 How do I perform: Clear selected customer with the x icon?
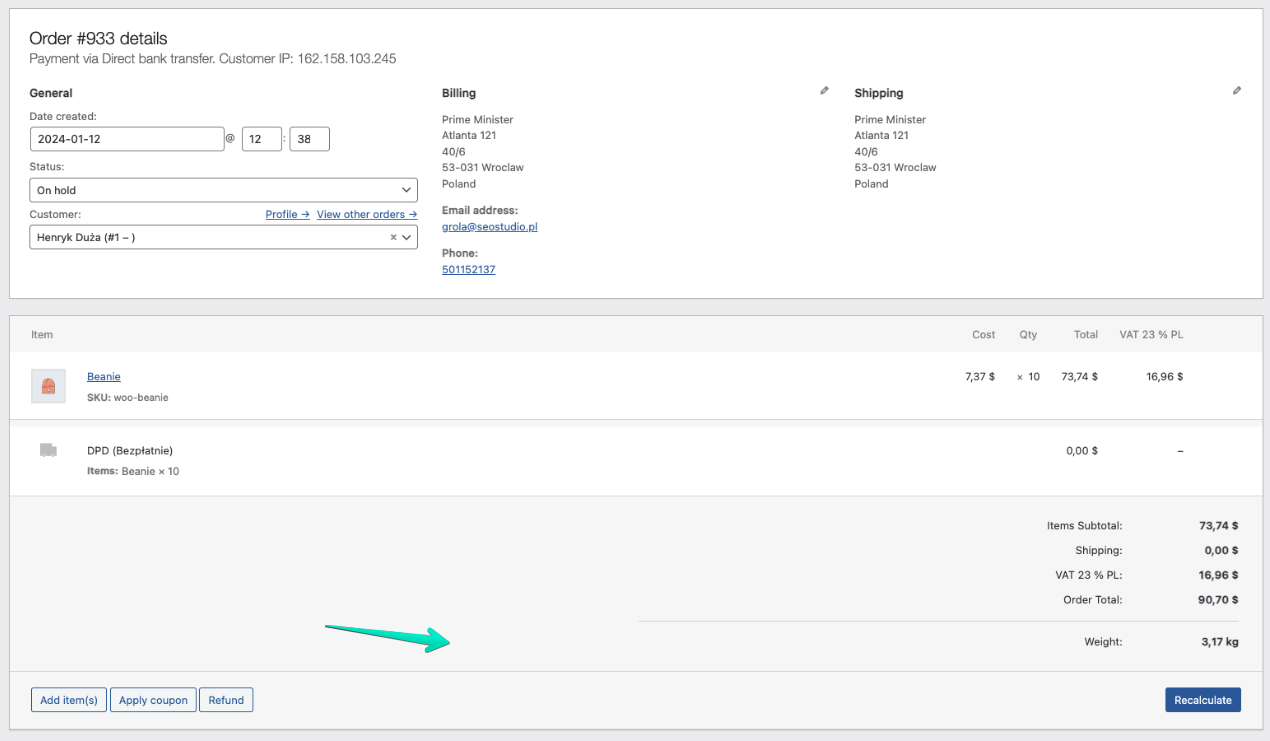tap(393, 238)
